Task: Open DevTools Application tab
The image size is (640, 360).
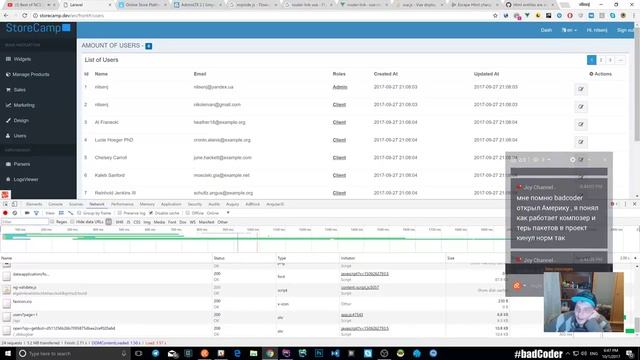Action: (171, 204)
